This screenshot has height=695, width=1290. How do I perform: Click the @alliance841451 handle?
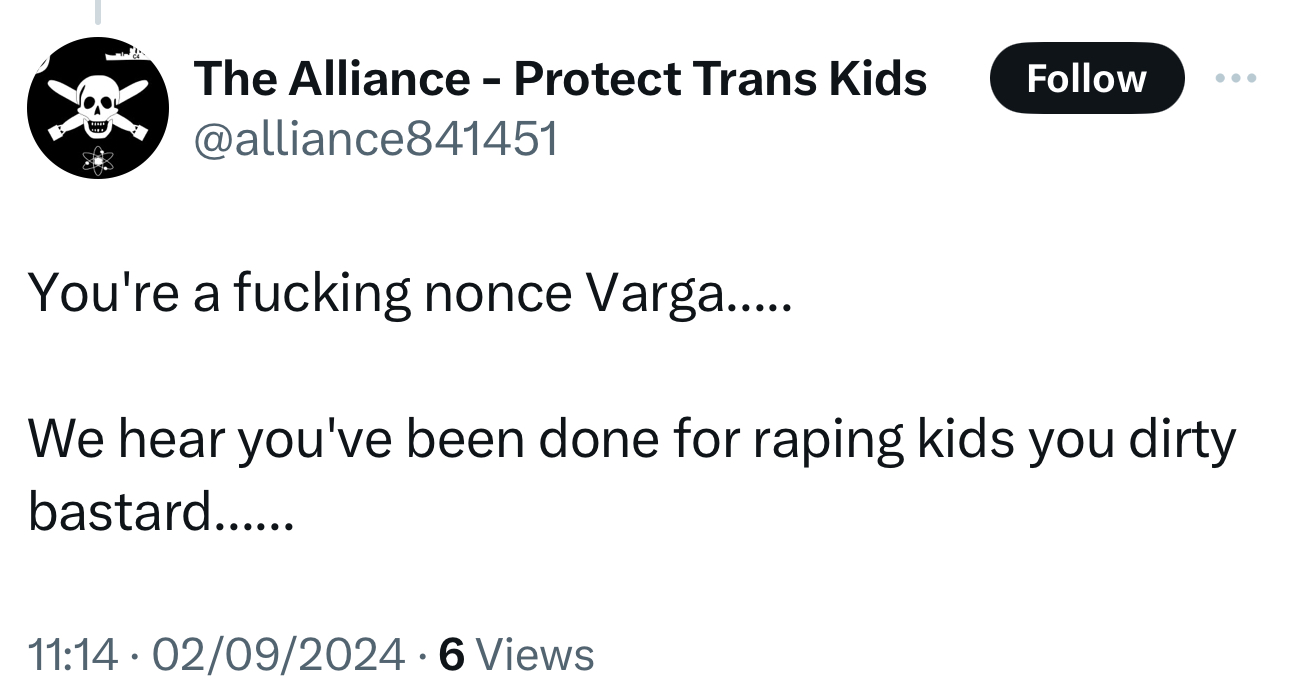375,141
